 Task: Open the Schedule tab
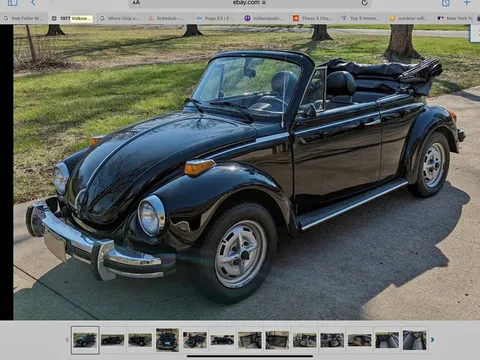pos(168,18)
